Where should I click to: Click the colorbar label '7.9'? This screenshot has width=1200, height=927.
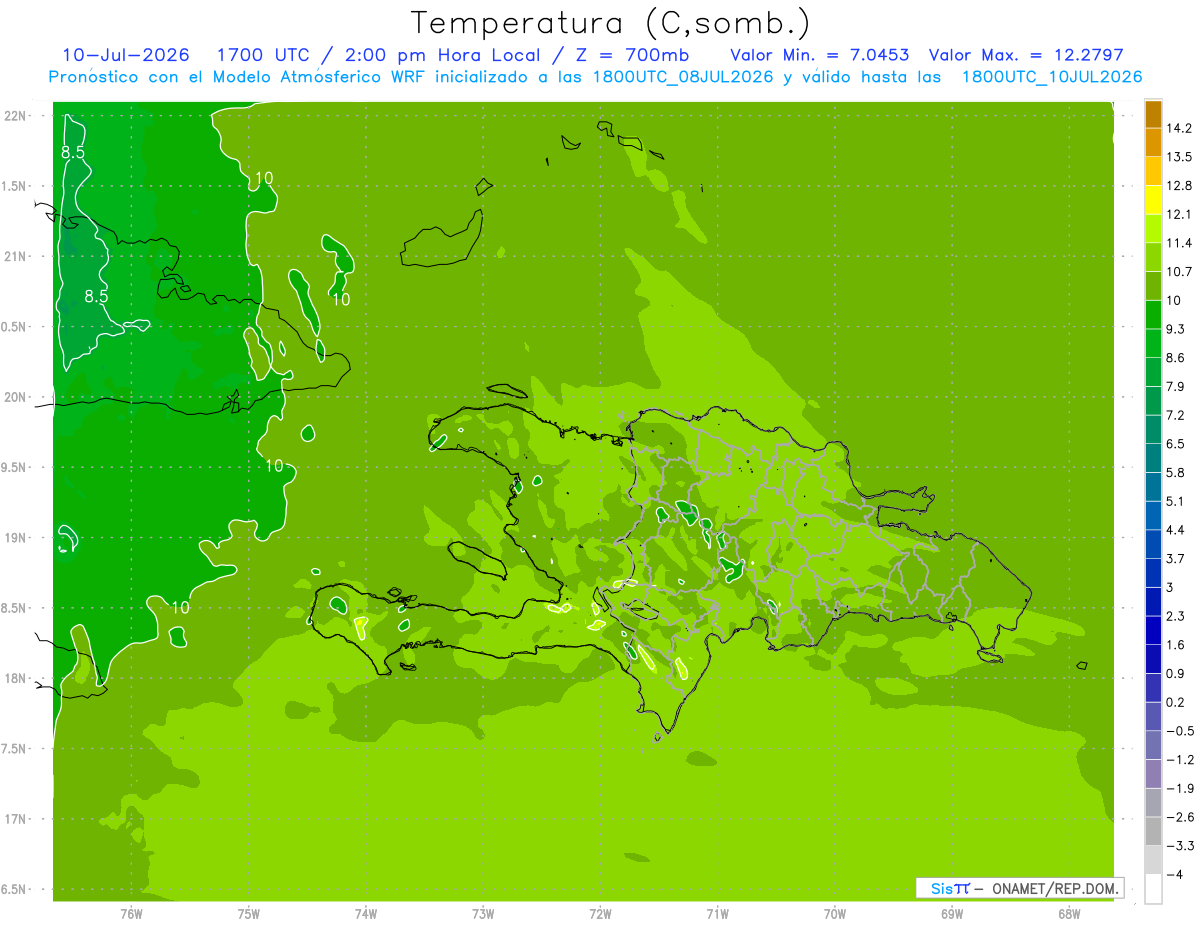pyautogui.click(x=1176, y=387)
